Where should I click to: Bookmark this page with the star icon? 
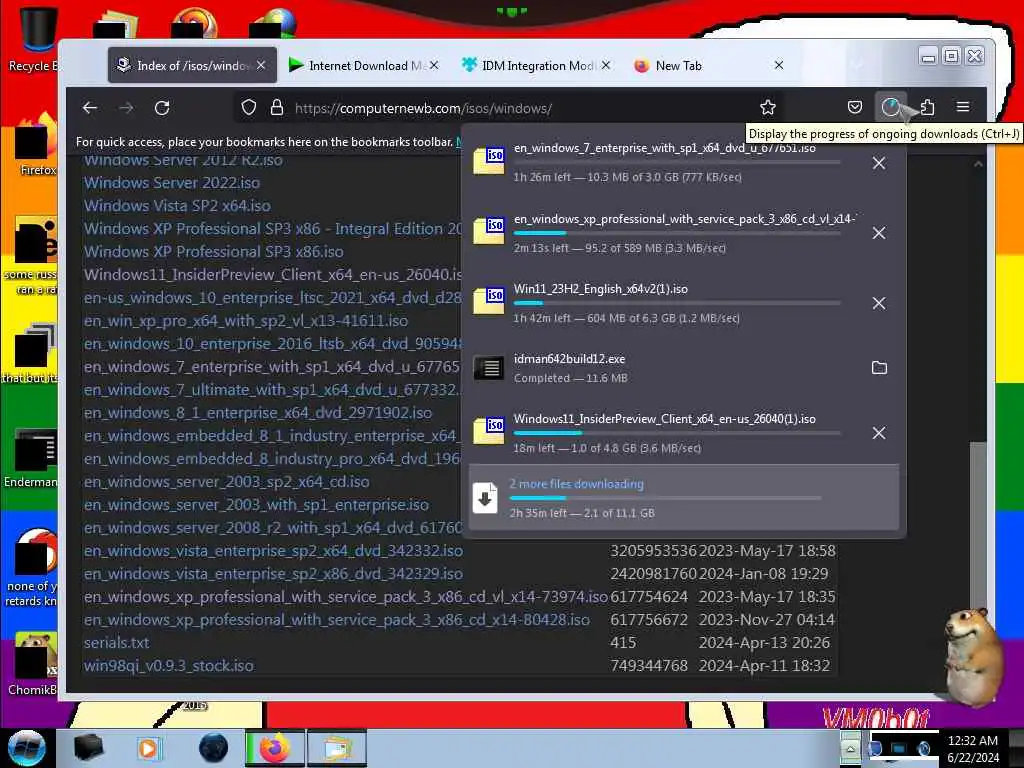point(768,107)
